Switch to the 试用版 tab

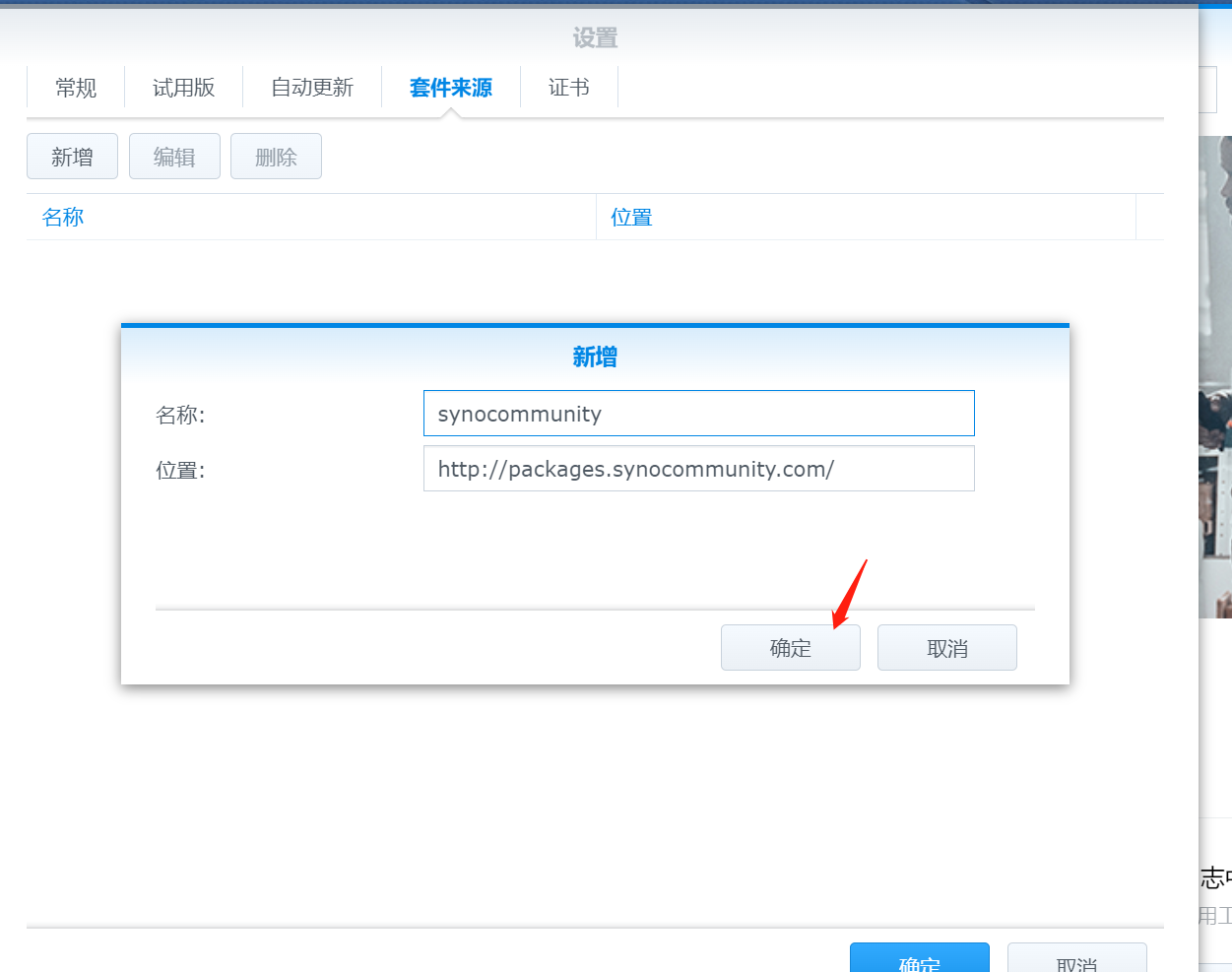coord(183,88)
